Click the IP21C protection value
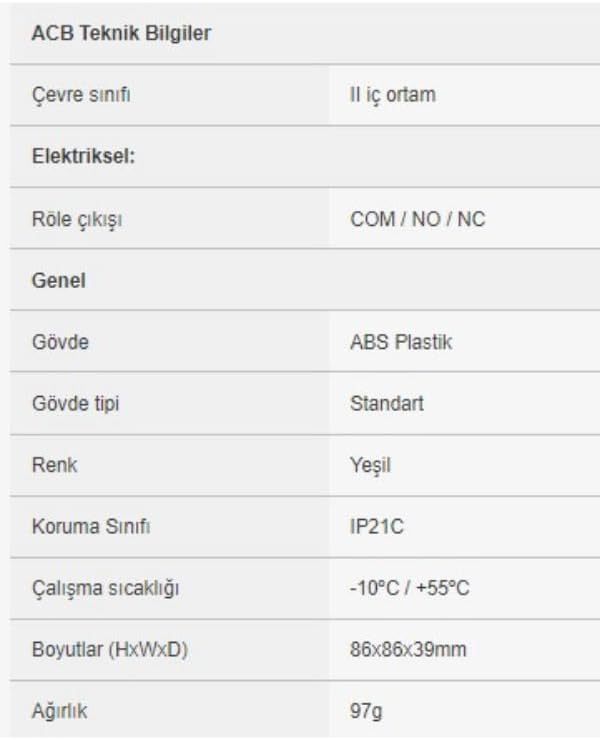Viewport: 600px width, 740px height. (x=377, y=526)
